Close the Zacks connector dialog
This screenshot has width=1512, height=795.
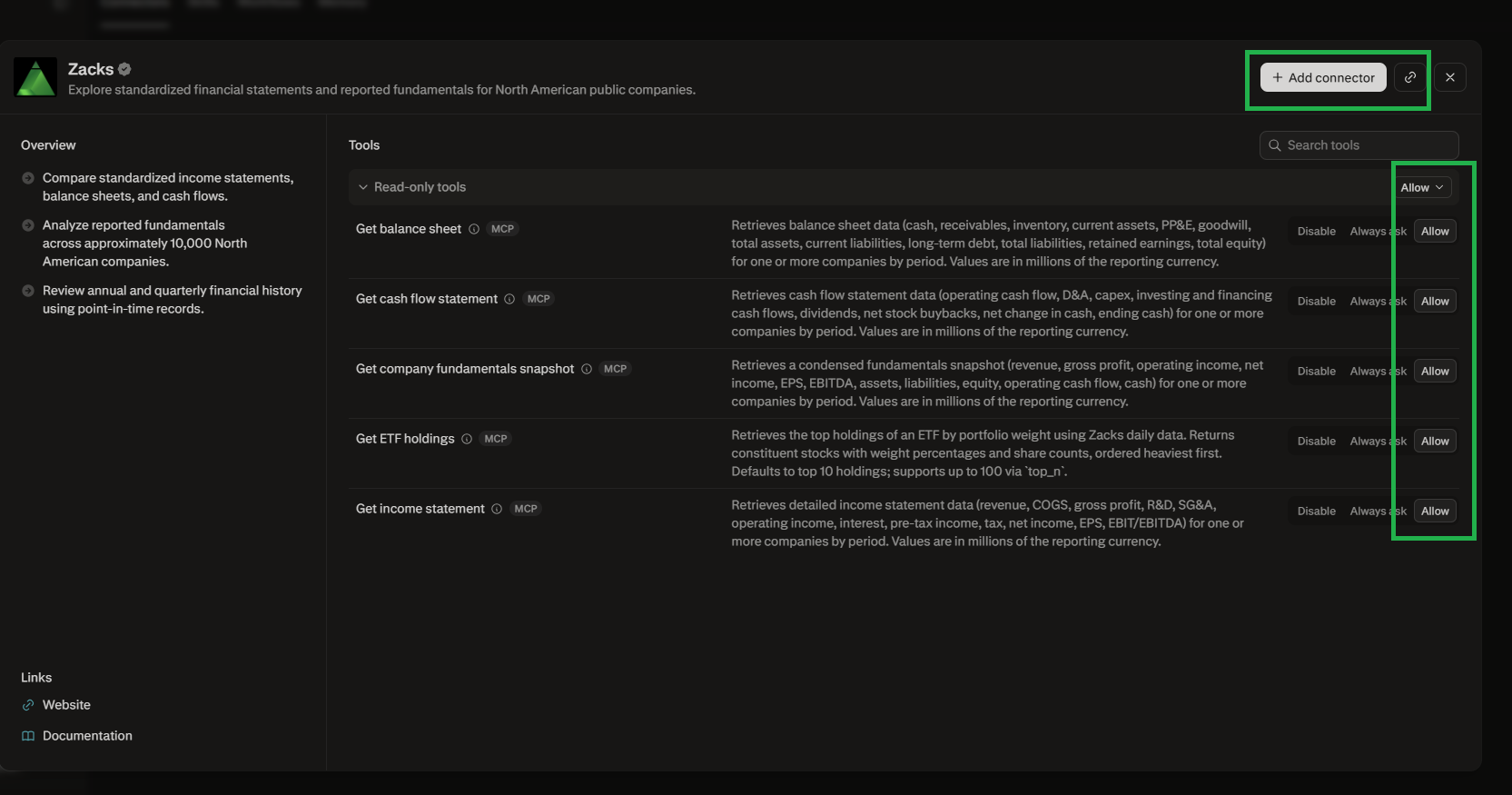click(1450, 77)
